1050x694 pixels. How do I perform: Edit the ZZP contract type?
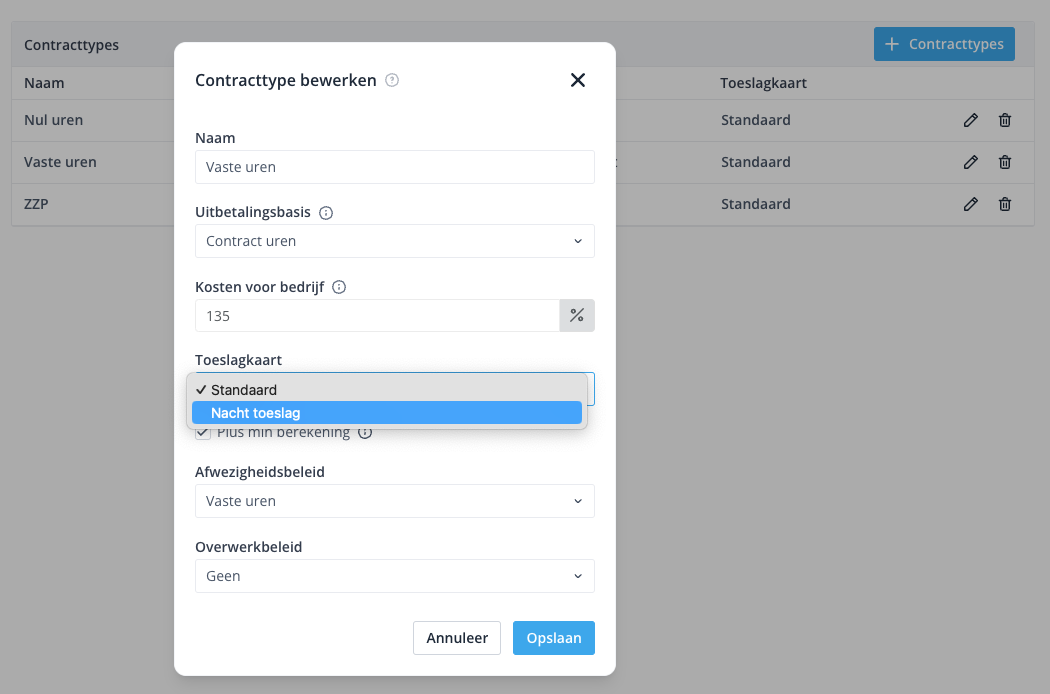970,204
